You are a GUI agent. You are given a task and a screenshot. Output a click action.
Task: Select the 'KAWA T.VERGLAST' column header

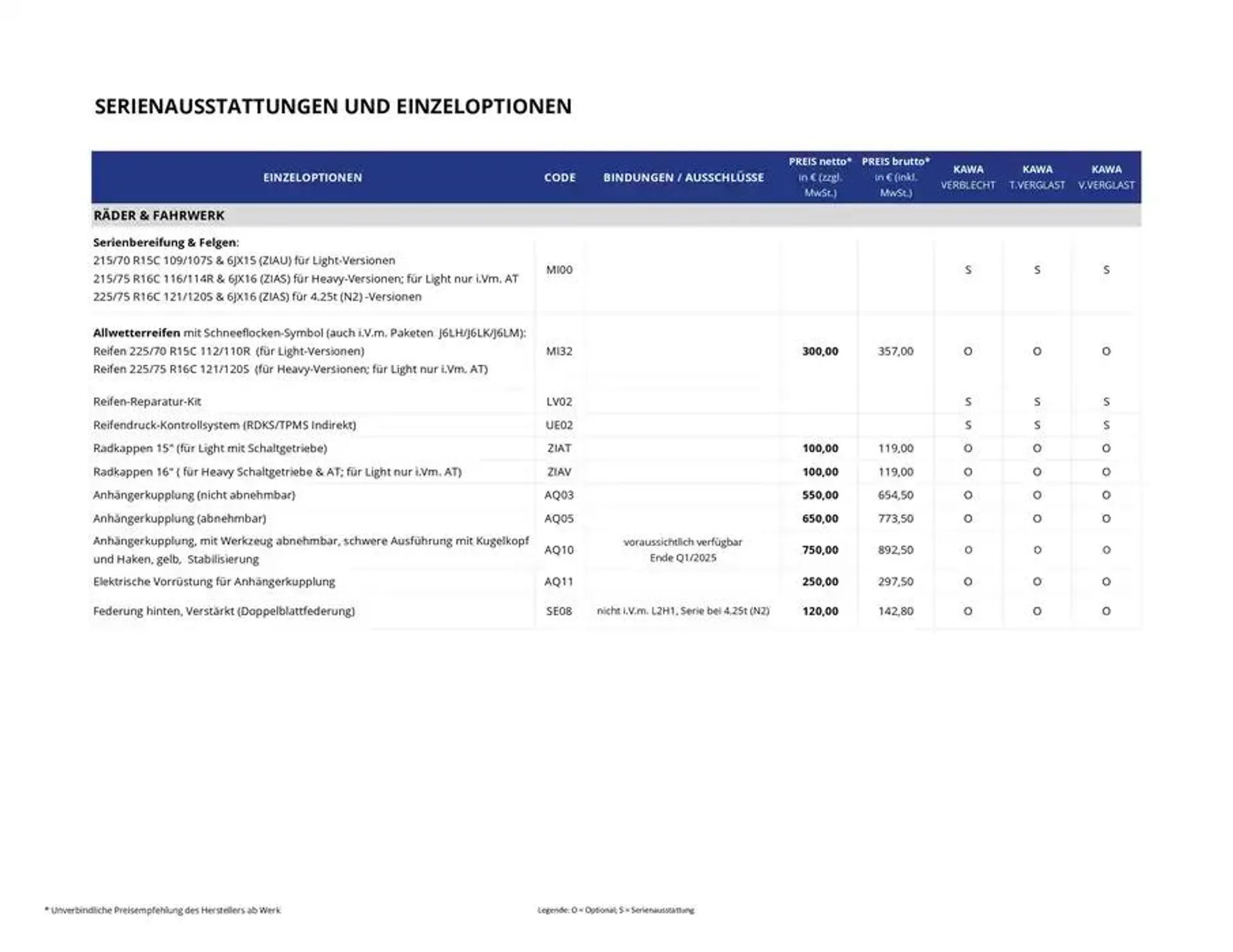(1037, 177)
